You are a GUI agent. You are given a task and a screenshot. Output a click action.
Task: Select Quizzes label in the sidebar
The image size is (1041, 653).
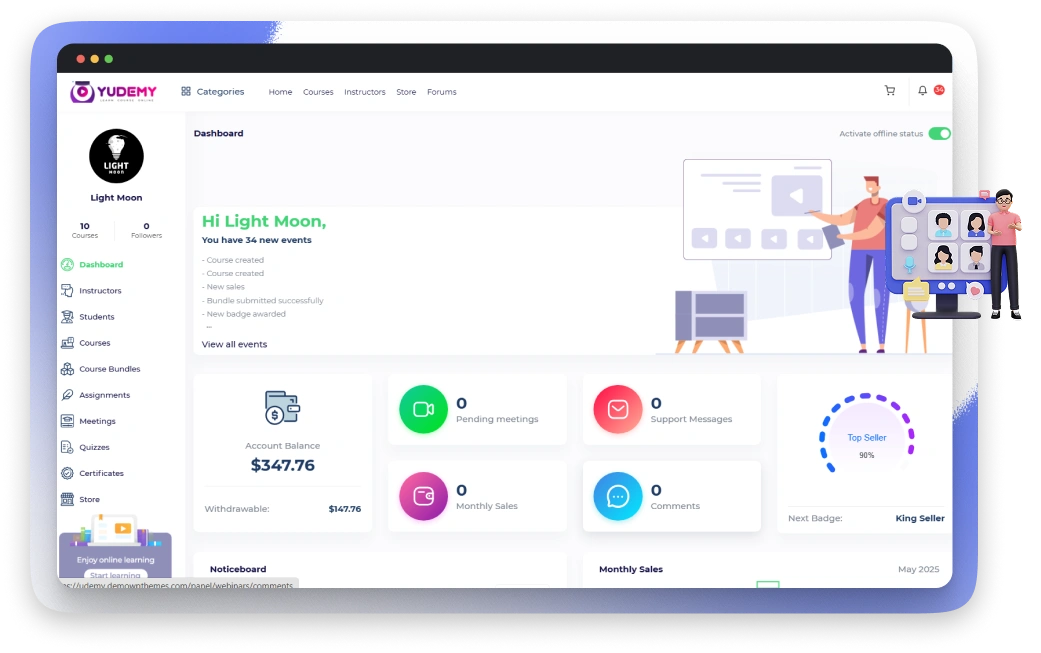(x=94, y=447)
